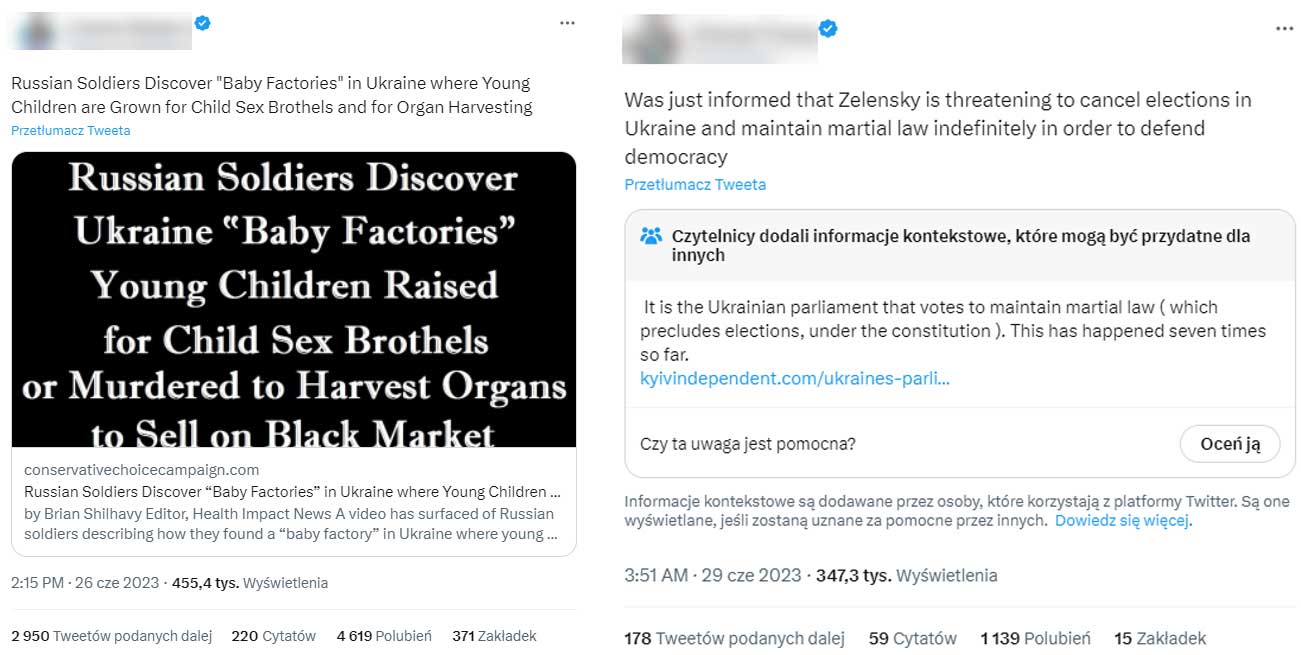This screenshot has width=1301, height=655.
Task: Open the 371 Zakładek list
Action: [x=494, y=635]
